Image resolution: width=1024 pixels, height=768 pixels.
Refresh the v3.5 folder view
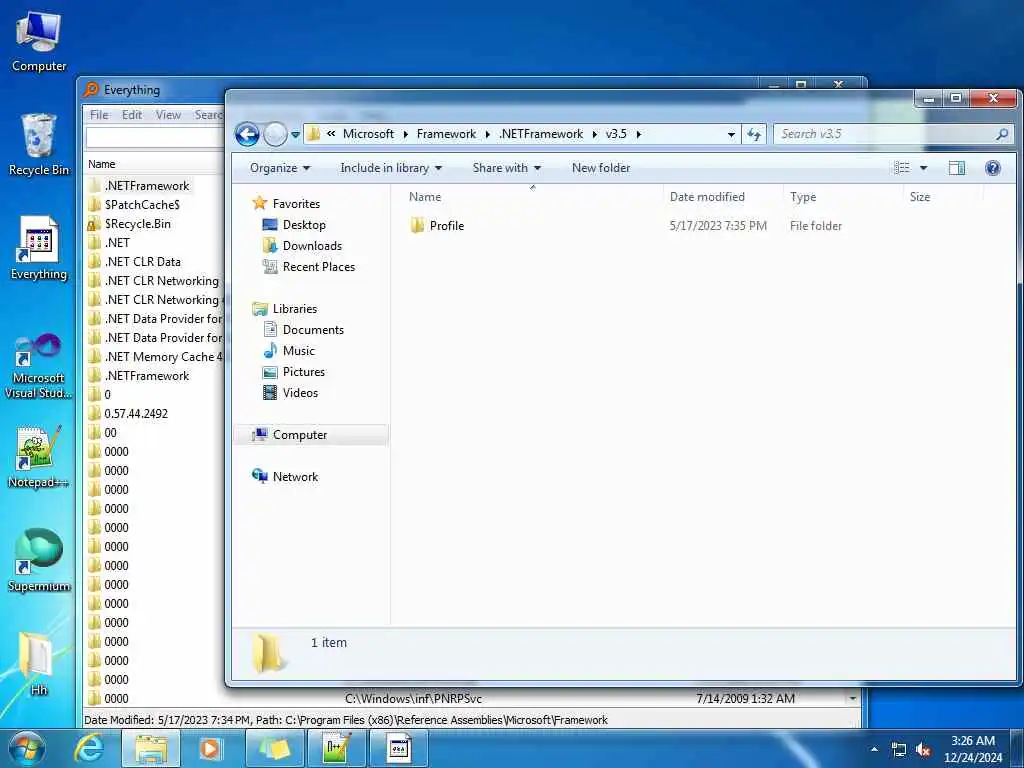pos(754,134)
